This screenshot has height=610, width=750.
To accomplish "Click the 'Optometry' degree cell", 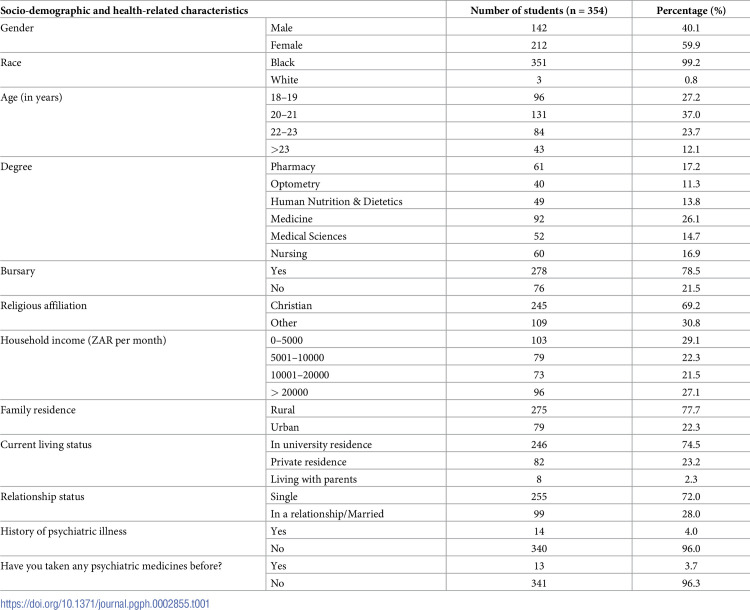I will [x=295, y=184].
